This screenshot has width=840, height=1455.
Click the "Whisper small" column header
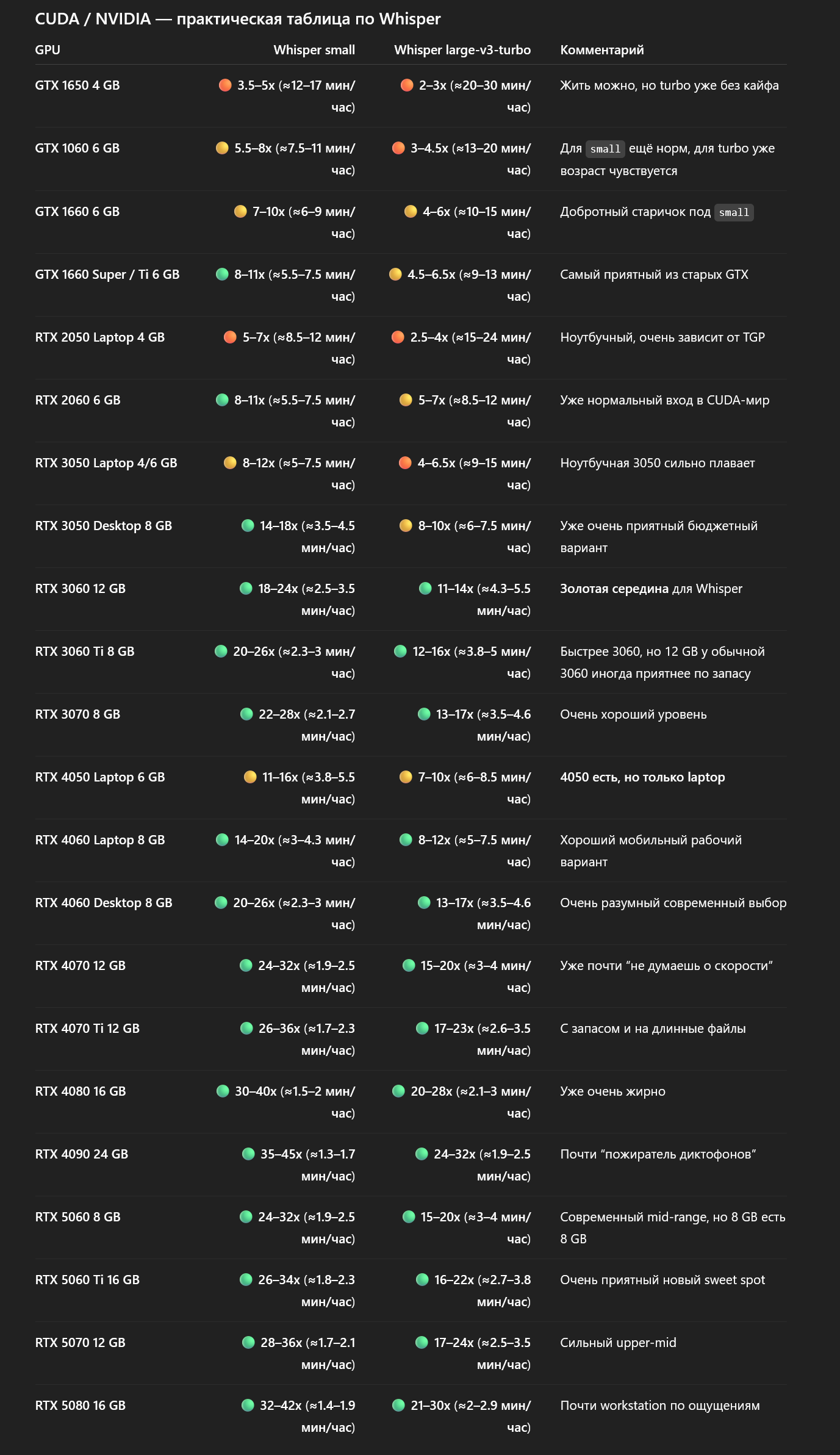(314, 50)
